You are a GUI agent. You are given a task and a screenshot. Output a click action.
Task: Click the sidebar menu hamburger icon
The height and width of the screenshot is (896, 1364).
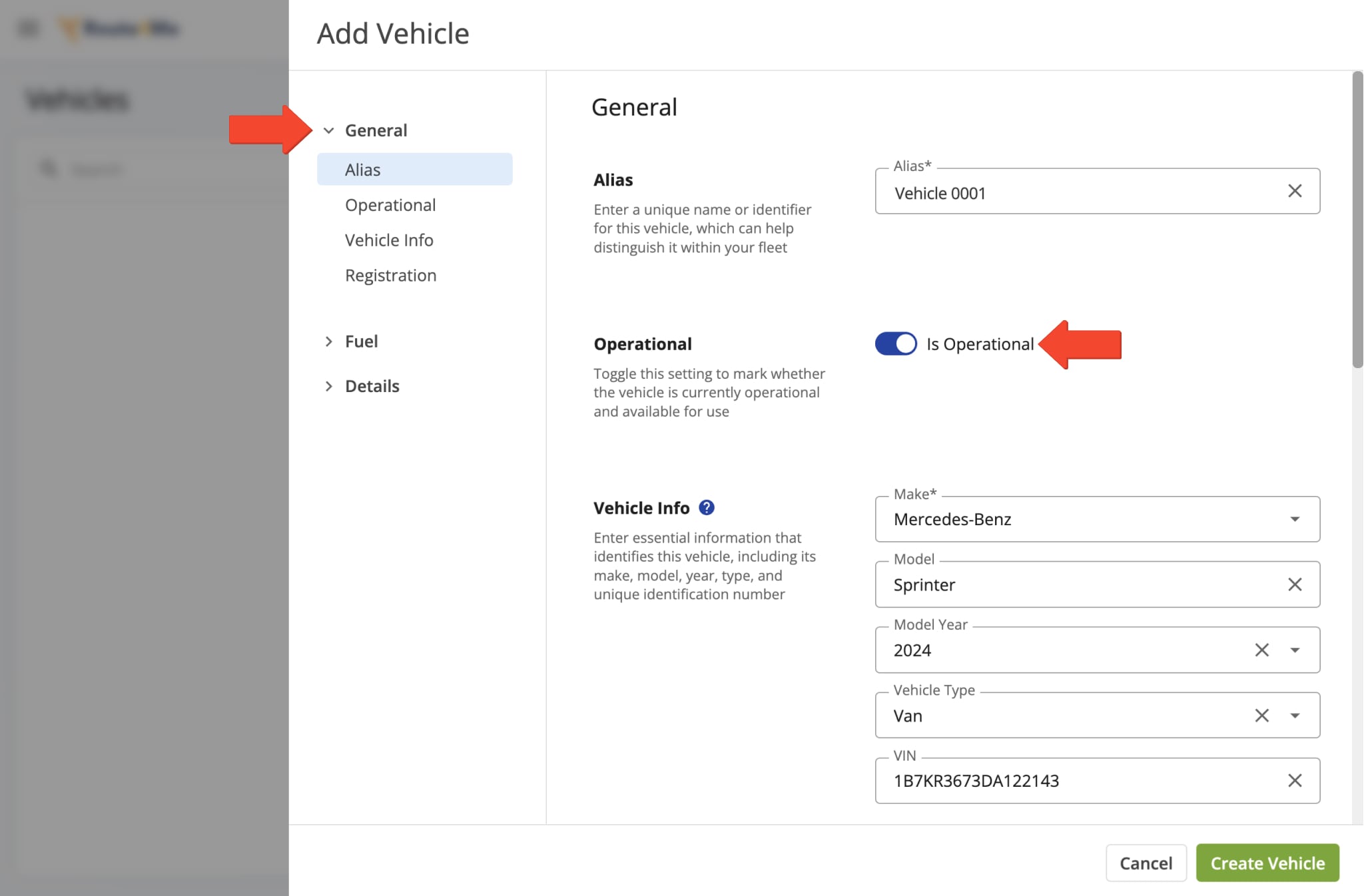pos(27,27)
